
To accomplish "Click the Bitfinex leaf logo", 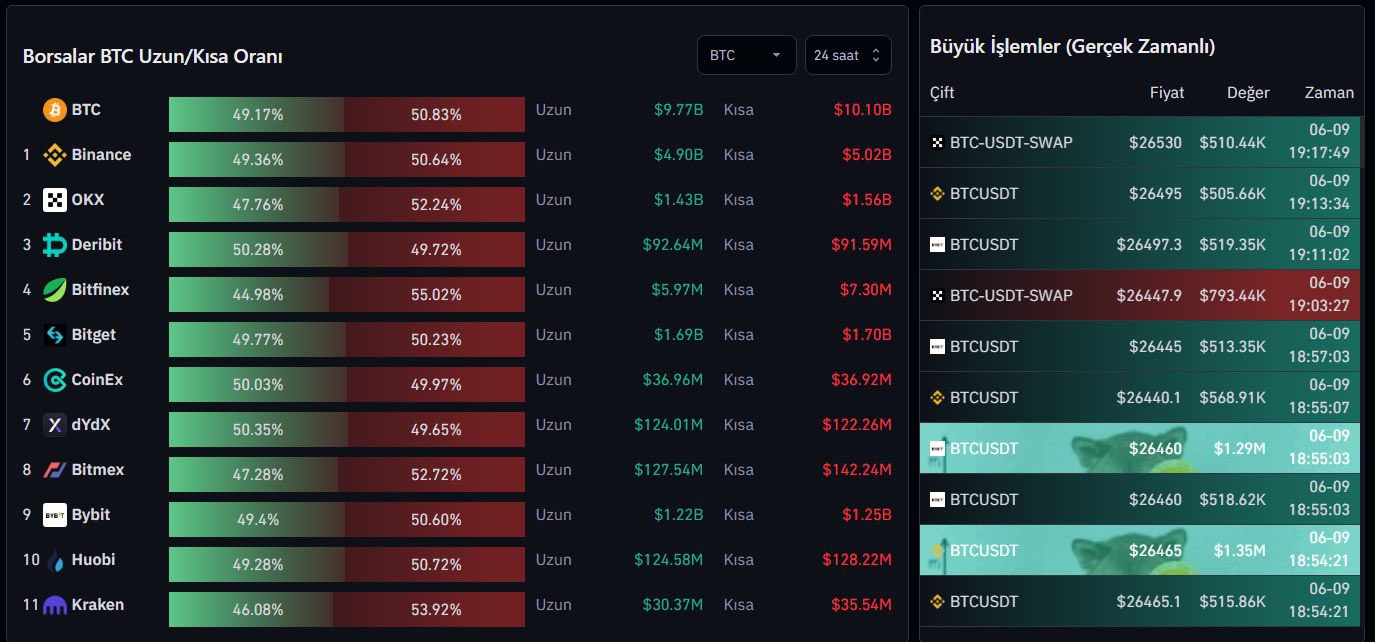I will tap(55, 290).
